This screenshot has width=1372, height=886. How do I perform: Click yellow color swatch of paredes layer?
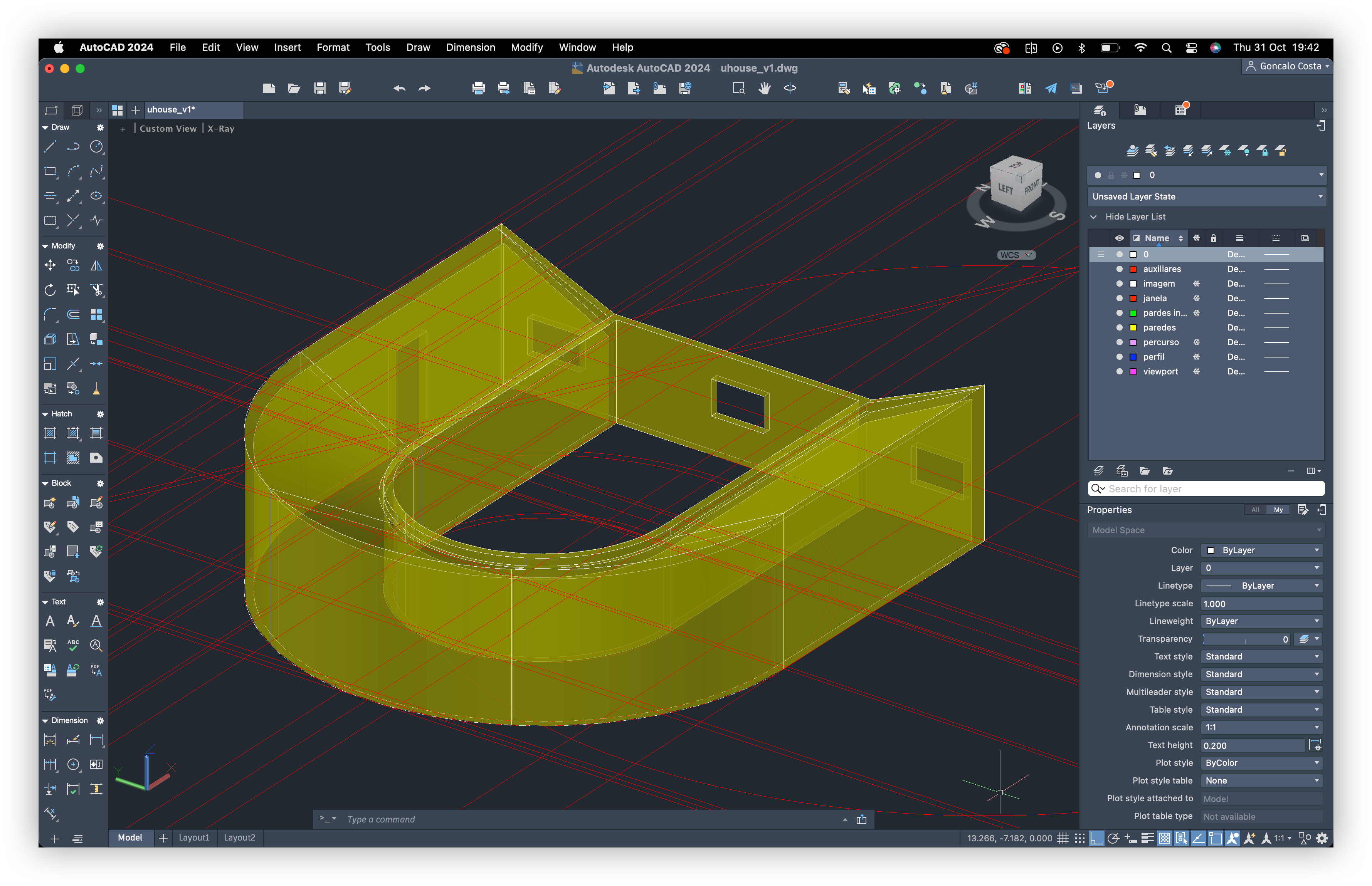tap(1133, 327)
